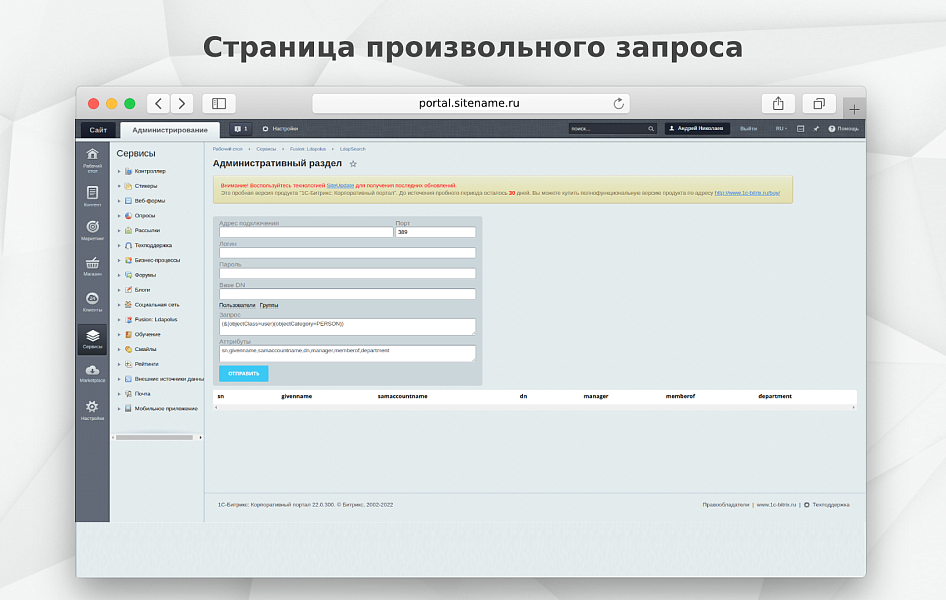Open Настройки gear icon in left sidebar
The width and height of the screenshot is (946, 600).
tap(92, 408)
